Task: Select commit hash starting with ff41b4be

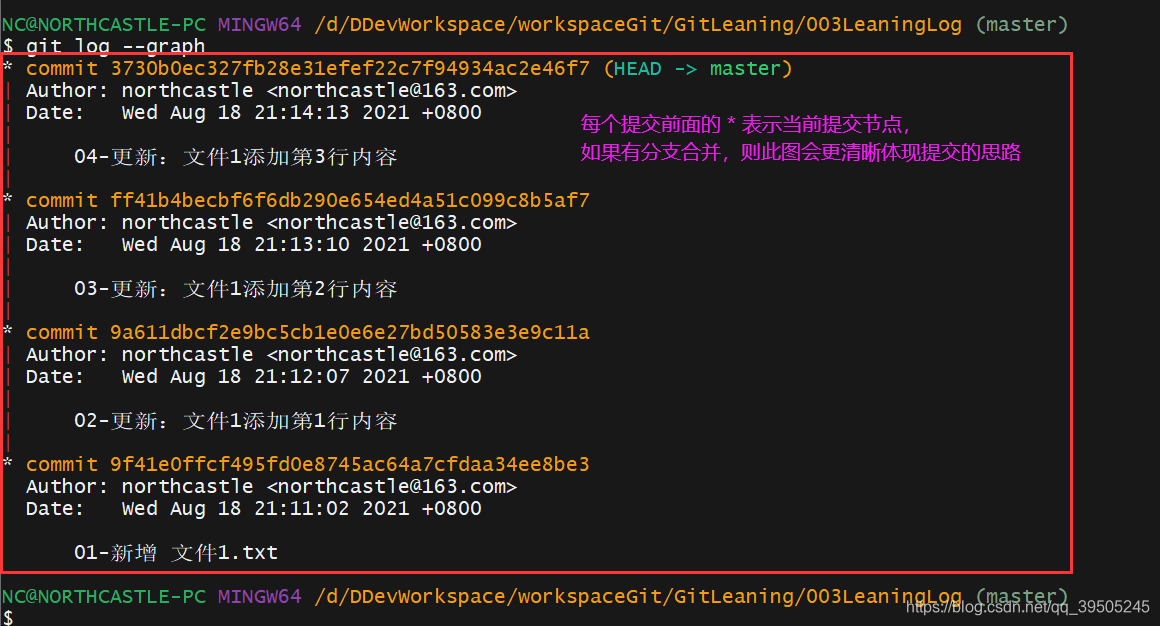Action: pos(350,201)
